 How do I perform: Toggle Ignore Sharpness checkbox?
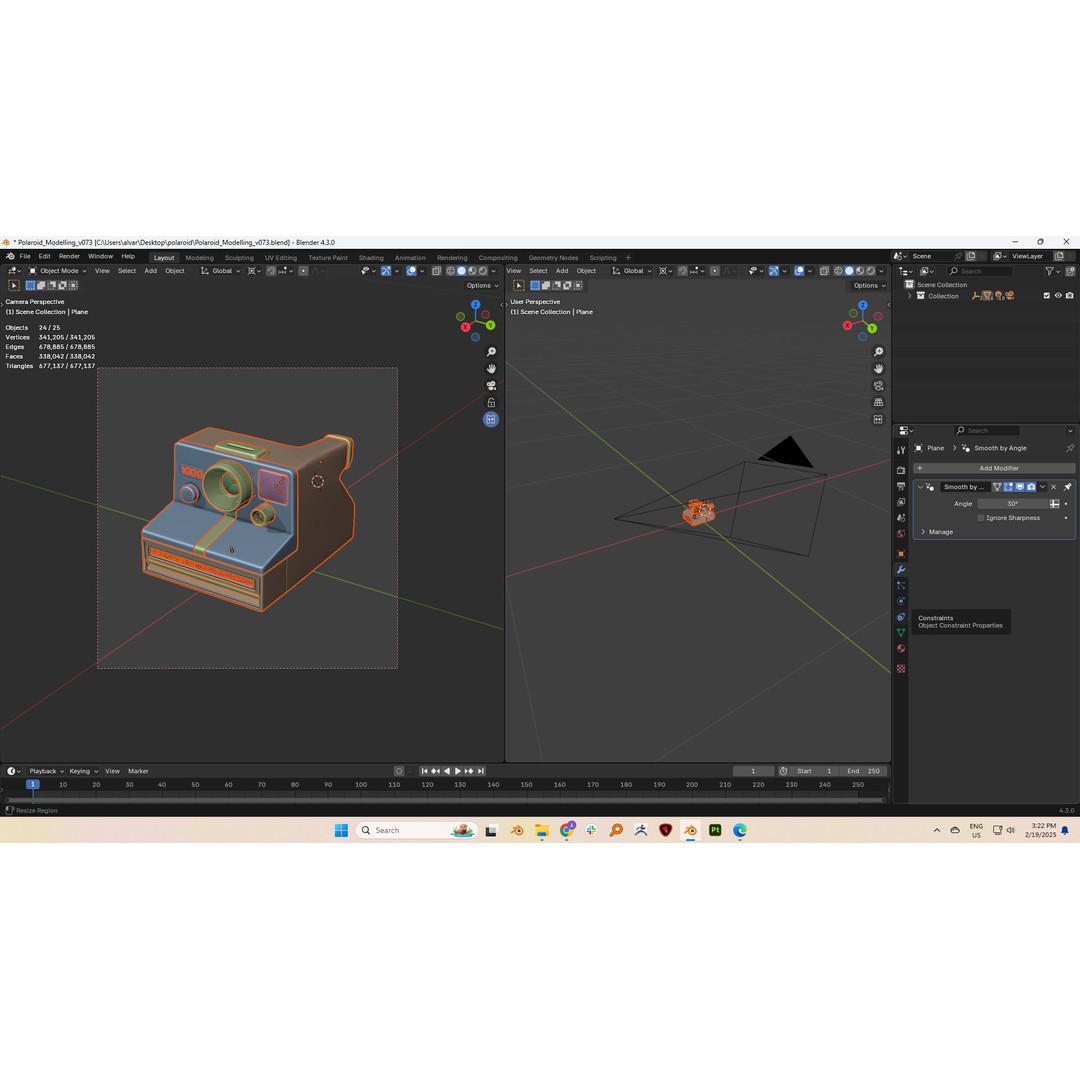[981, 518]
